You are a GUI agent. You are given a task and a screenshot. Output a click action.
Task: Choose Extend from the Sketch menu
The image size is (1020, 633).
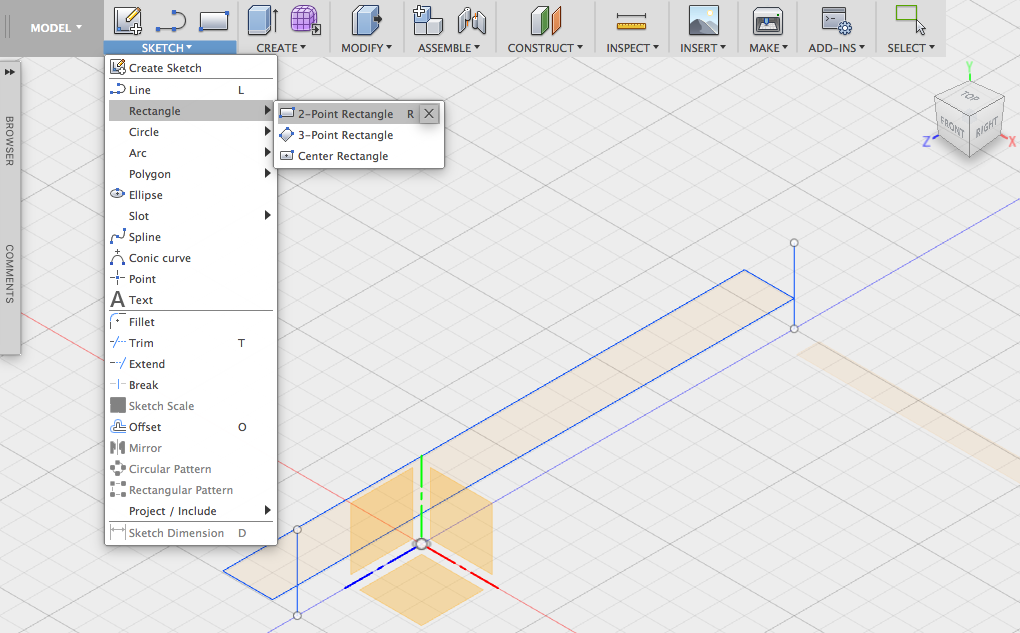pyautogui.click(x=191, y=364)
